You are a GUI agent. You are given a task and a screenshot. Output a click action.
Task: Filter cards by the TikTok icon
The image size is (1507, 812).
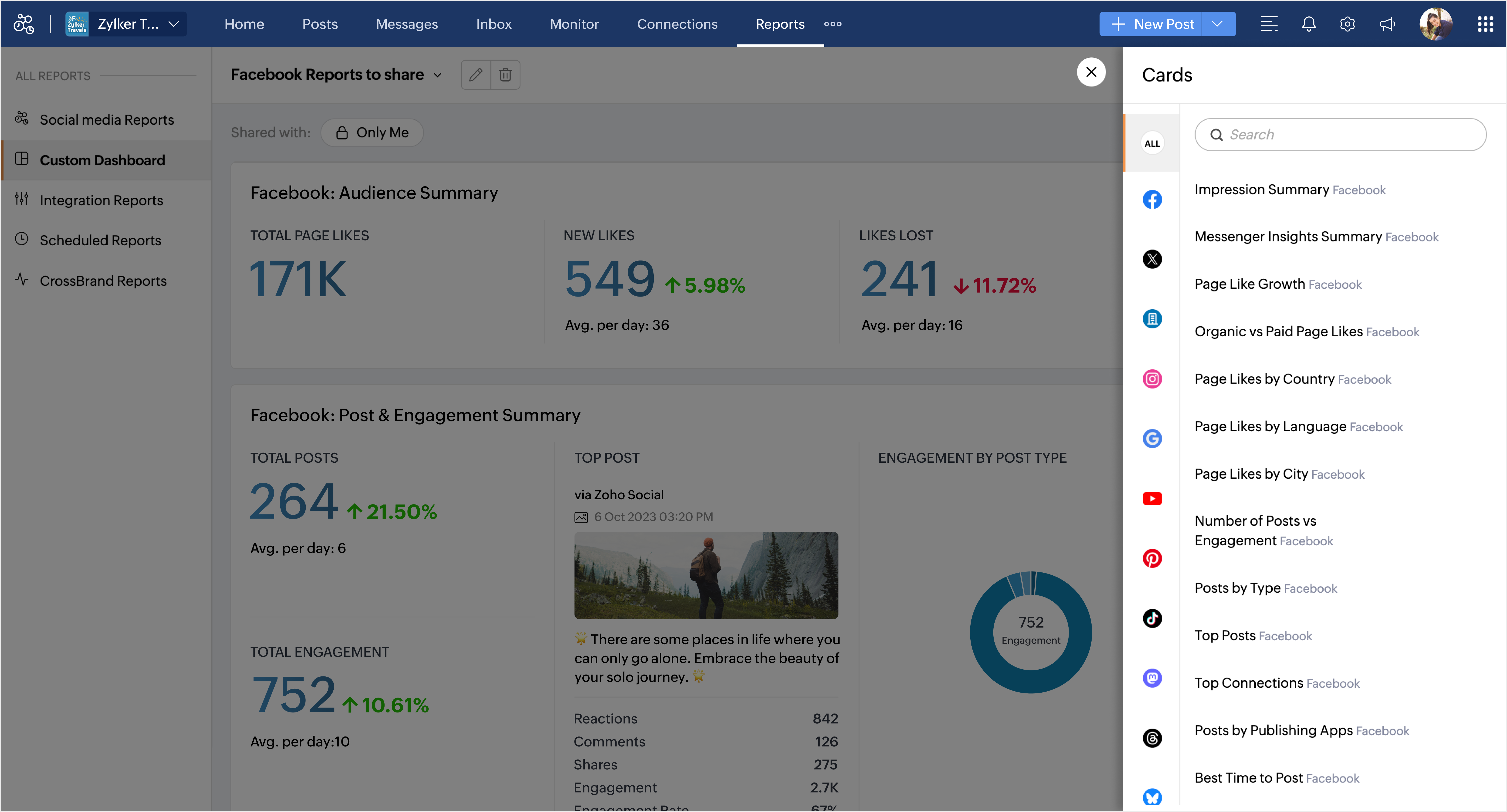click(x=1152, y=618)
